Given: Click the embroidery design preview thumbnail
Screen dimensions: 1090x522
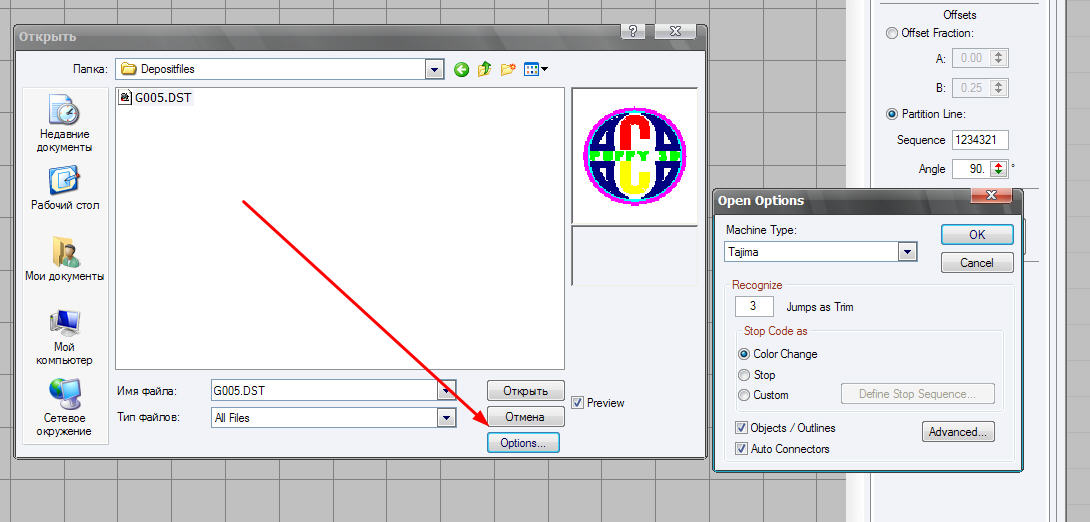Looking at the screenshot, I should pos(635,156).
